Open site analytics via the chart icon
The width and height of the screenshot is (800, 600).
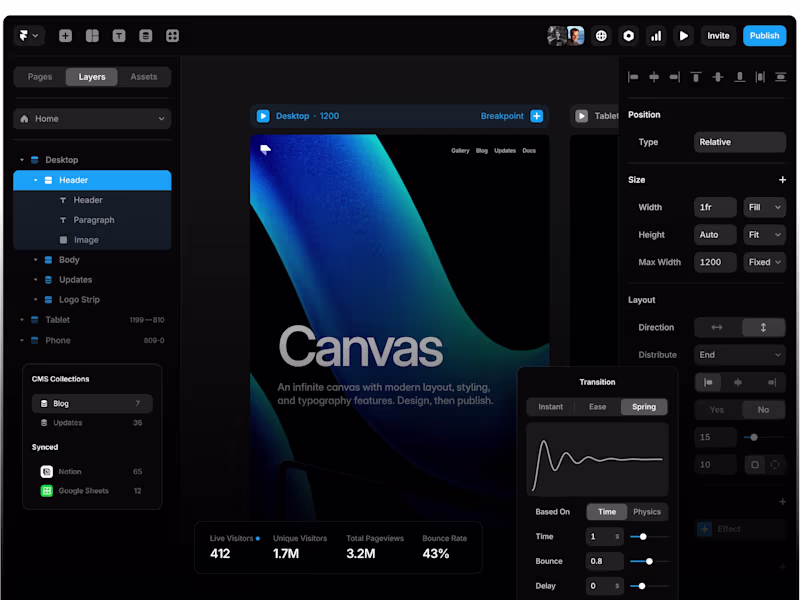[x=656, y=35]
